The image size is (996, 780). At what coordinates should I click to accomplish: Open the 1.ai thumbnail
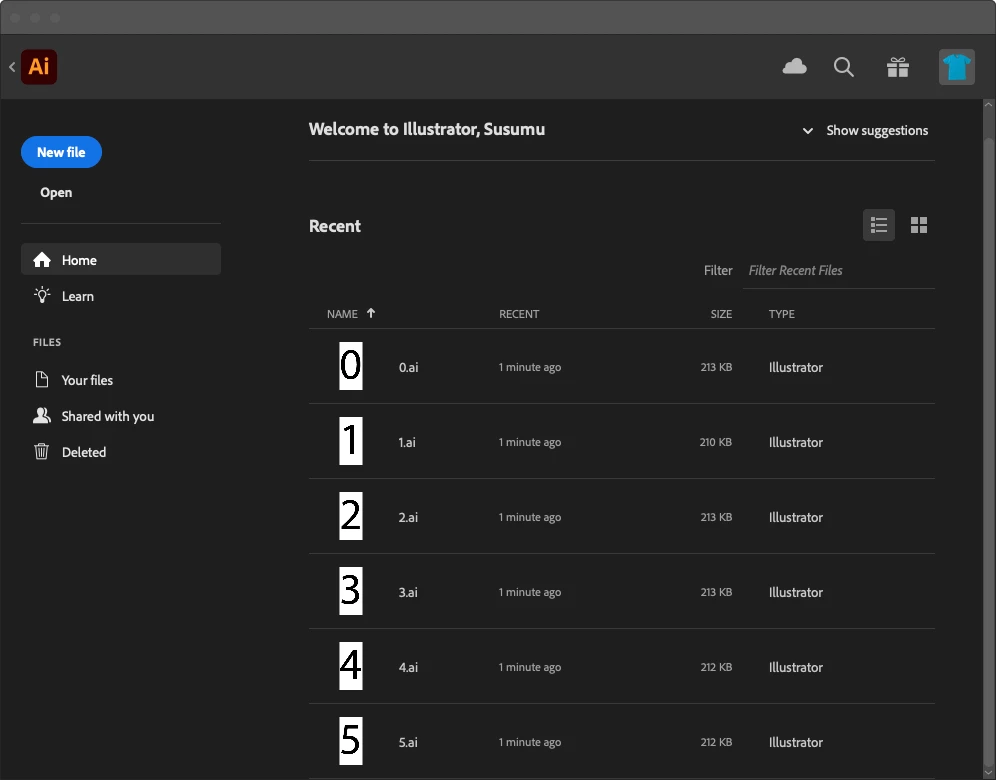pos(351,441)
